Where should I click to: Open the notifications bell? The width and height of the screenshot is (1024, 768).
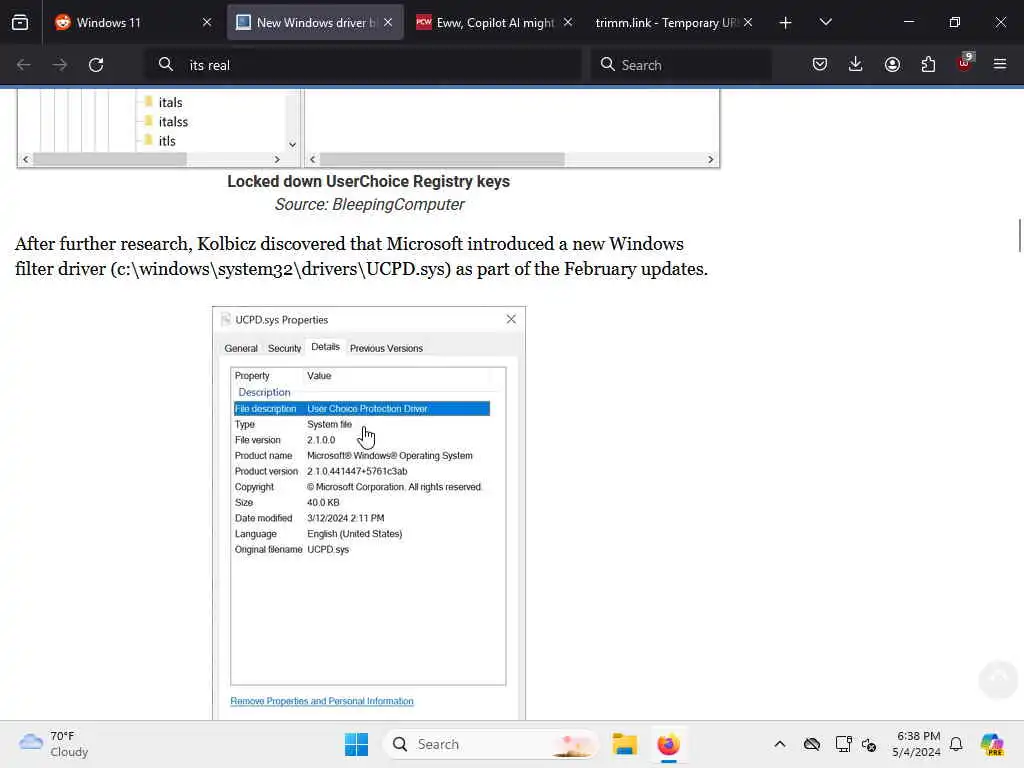(x=956, y=744)
